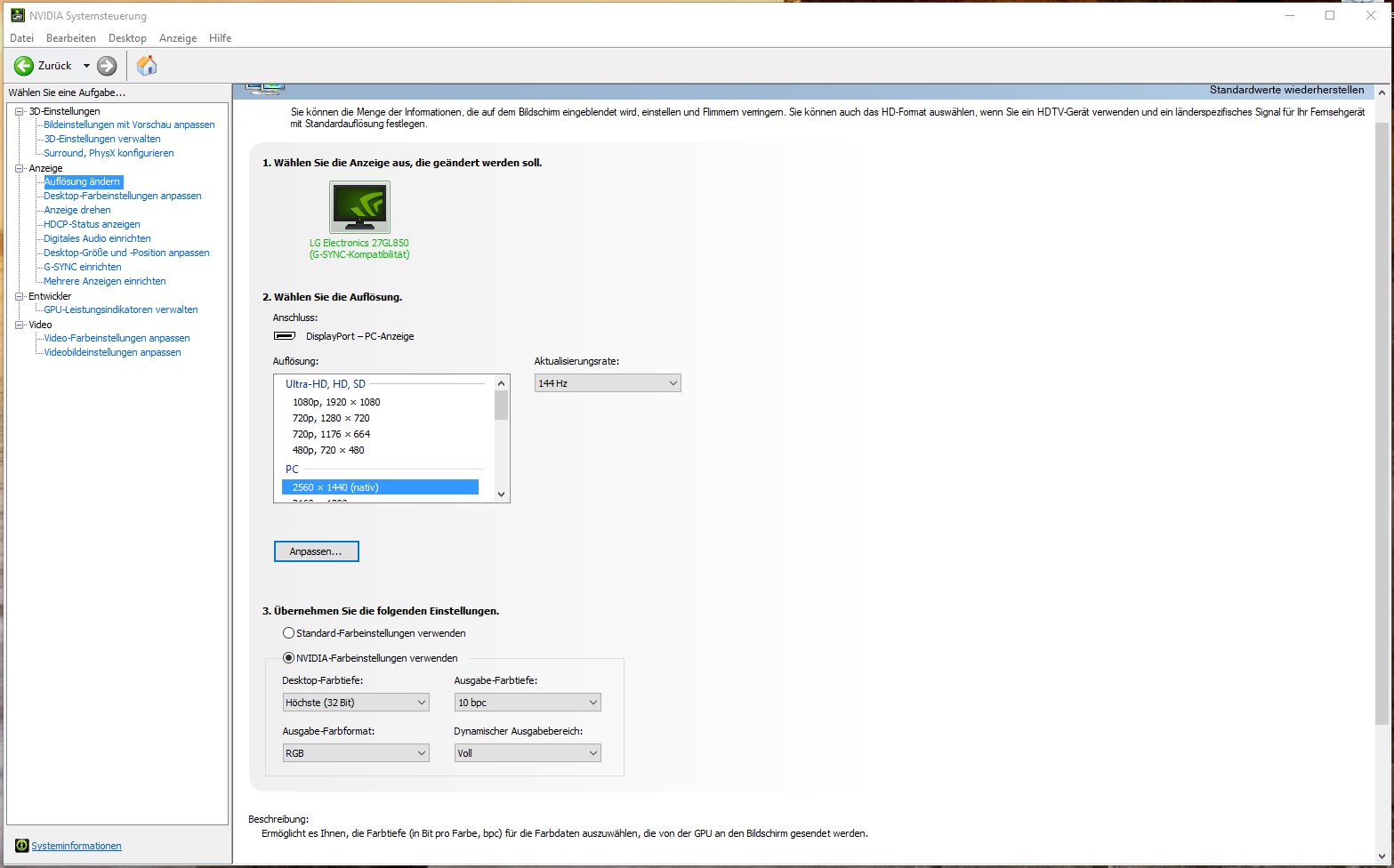The width and height of the screenshot is (1394, 868).
Task: Open Bildeinstellungen mit Vorschau anpassen
Action: [129, 125]
